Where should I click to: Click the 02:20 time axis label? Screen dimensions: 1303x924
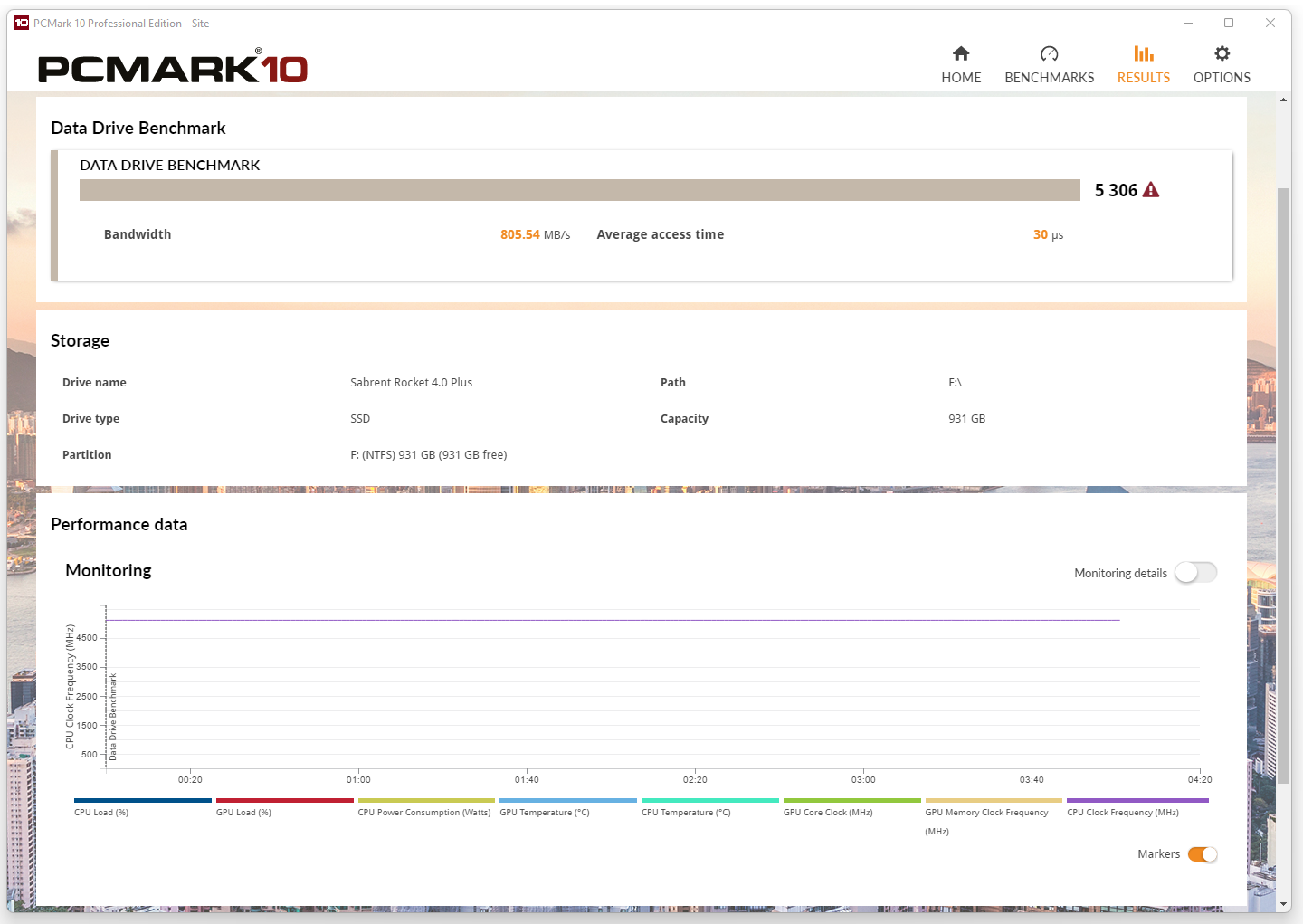[695, 780]
